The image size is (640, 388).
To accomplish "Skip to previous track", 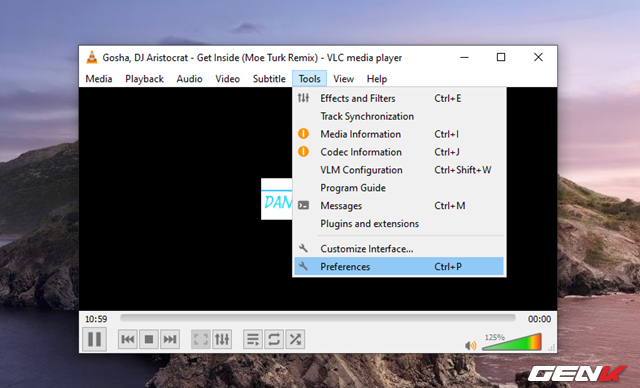I will pos(128,339).
